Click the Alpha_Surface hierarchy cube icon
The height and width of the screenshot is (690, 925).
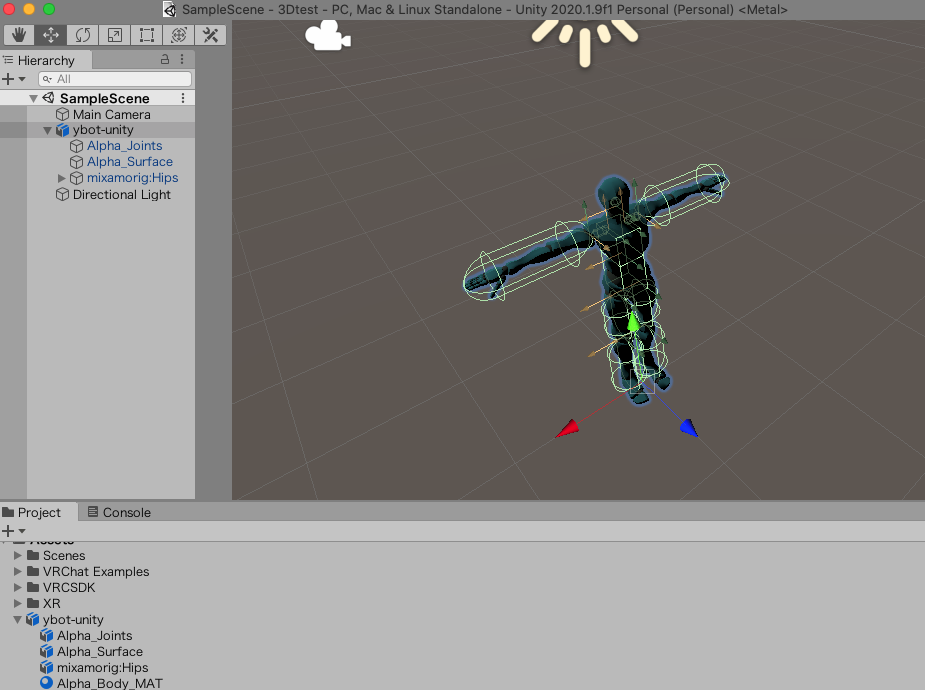point(76,162)
